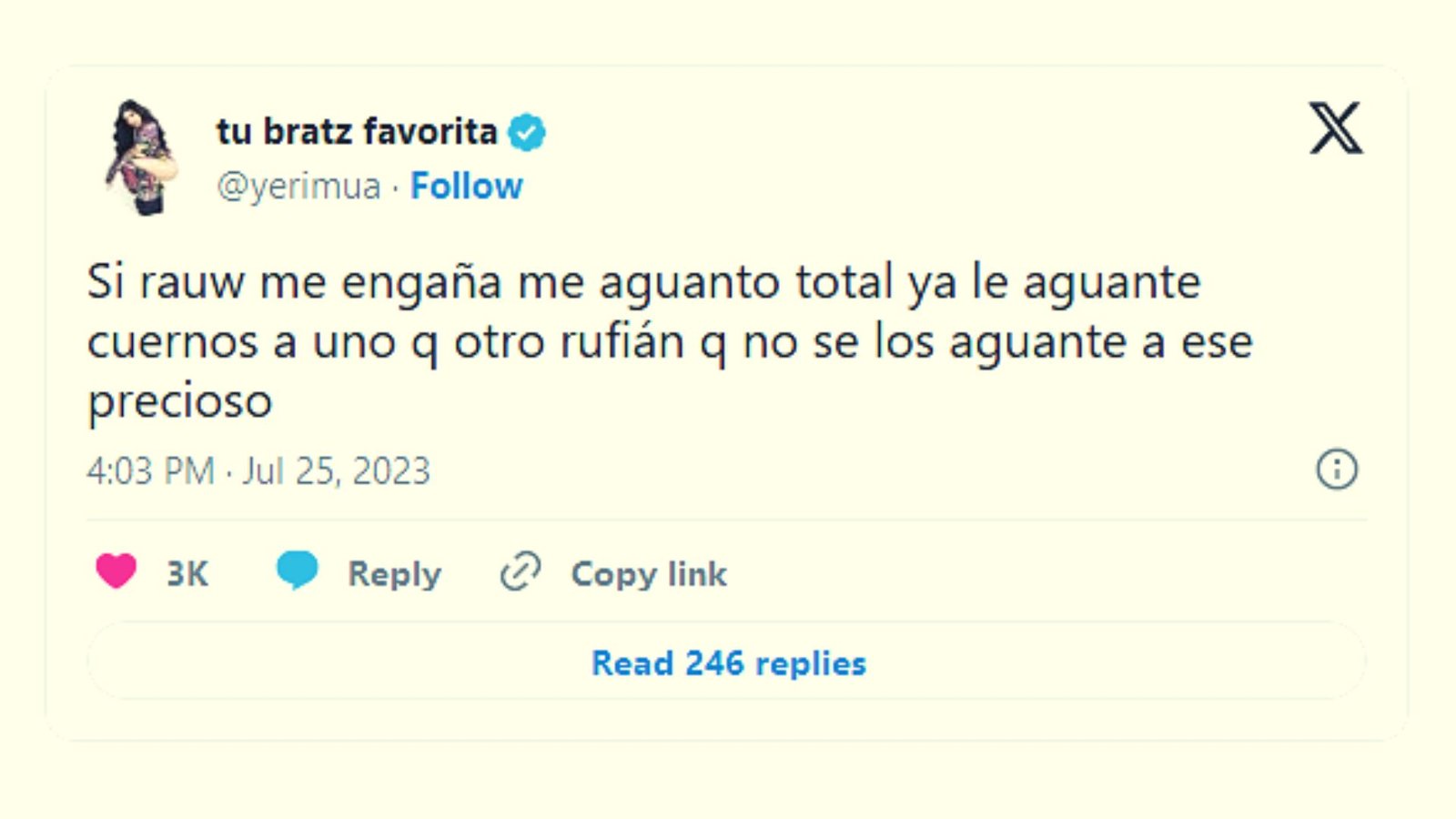Click the tweet's first line starting 'Si rauw'
1456x819 pixels.
point(642,281)
